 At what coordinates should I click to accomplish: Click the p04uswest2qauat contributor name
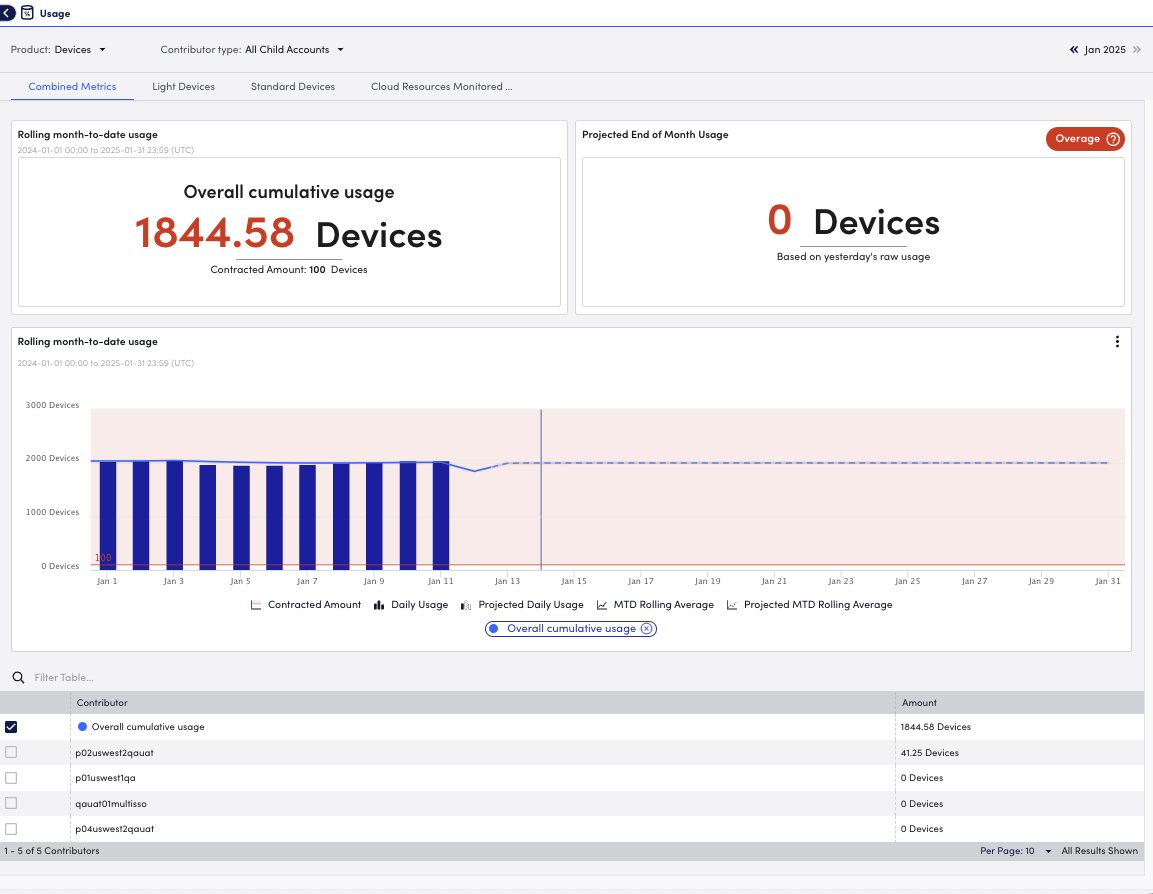pyautogui.click(x=115, y=829)
